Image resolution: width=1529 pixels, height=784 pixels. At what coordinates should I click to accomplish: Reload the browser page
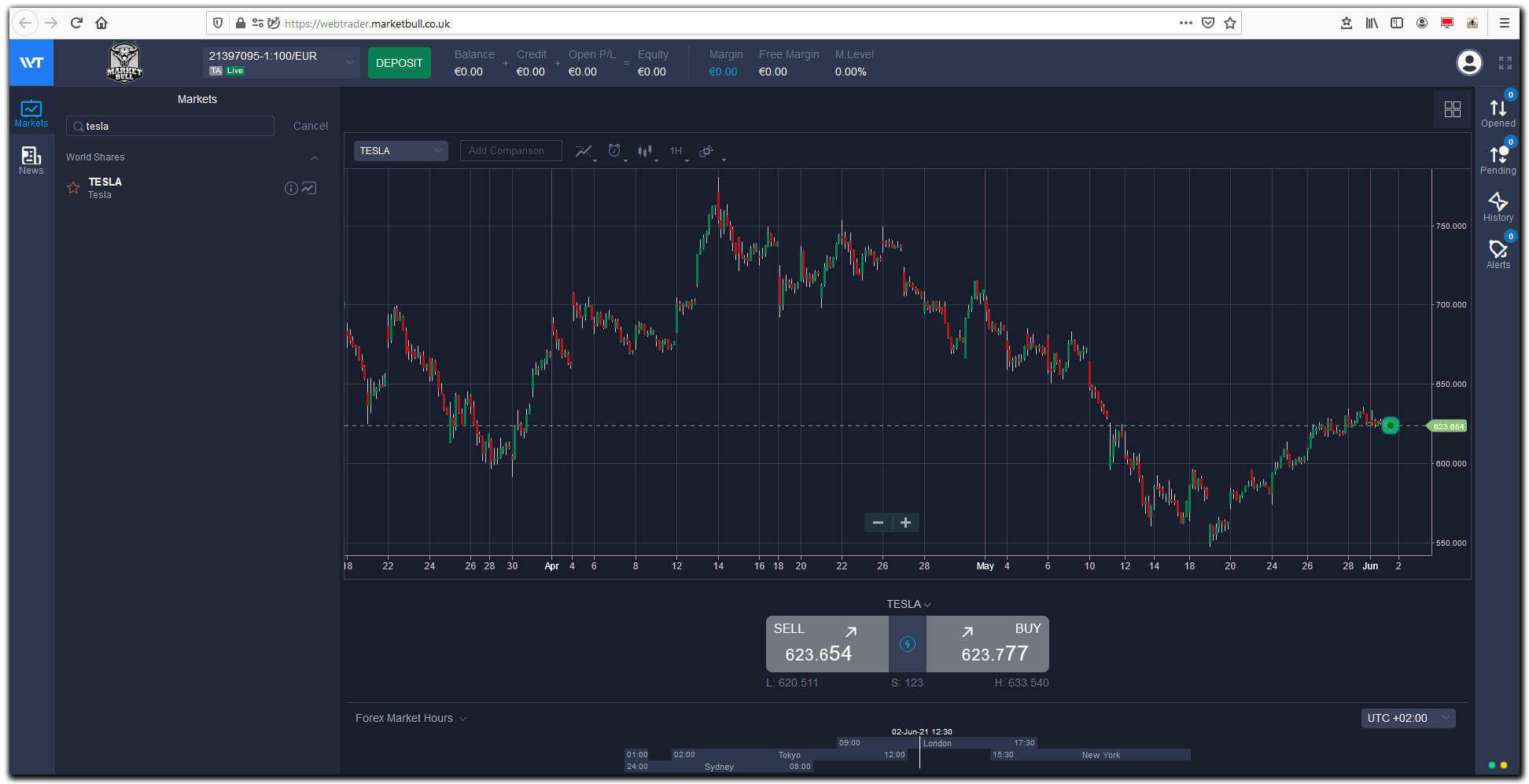(x=76, y=23)
